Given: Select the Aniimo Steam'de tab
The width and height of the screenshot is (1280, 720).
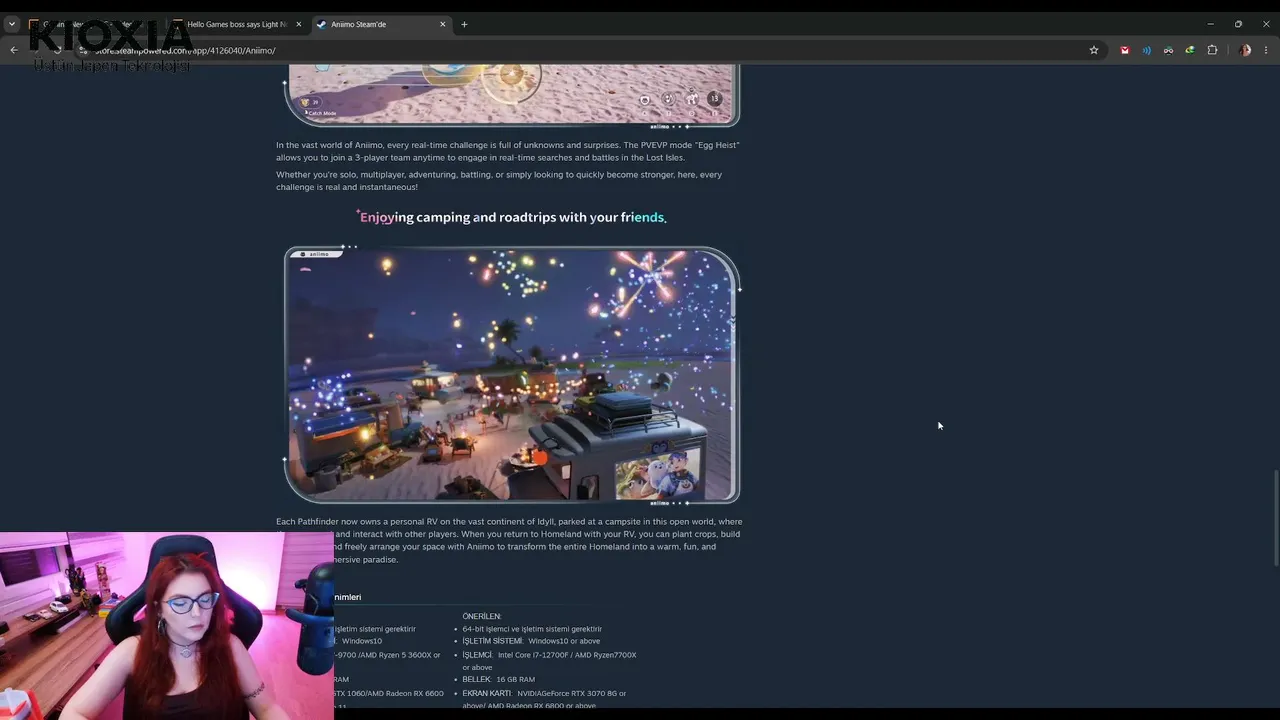Looking at the screenshot, I should click(380, 24).
